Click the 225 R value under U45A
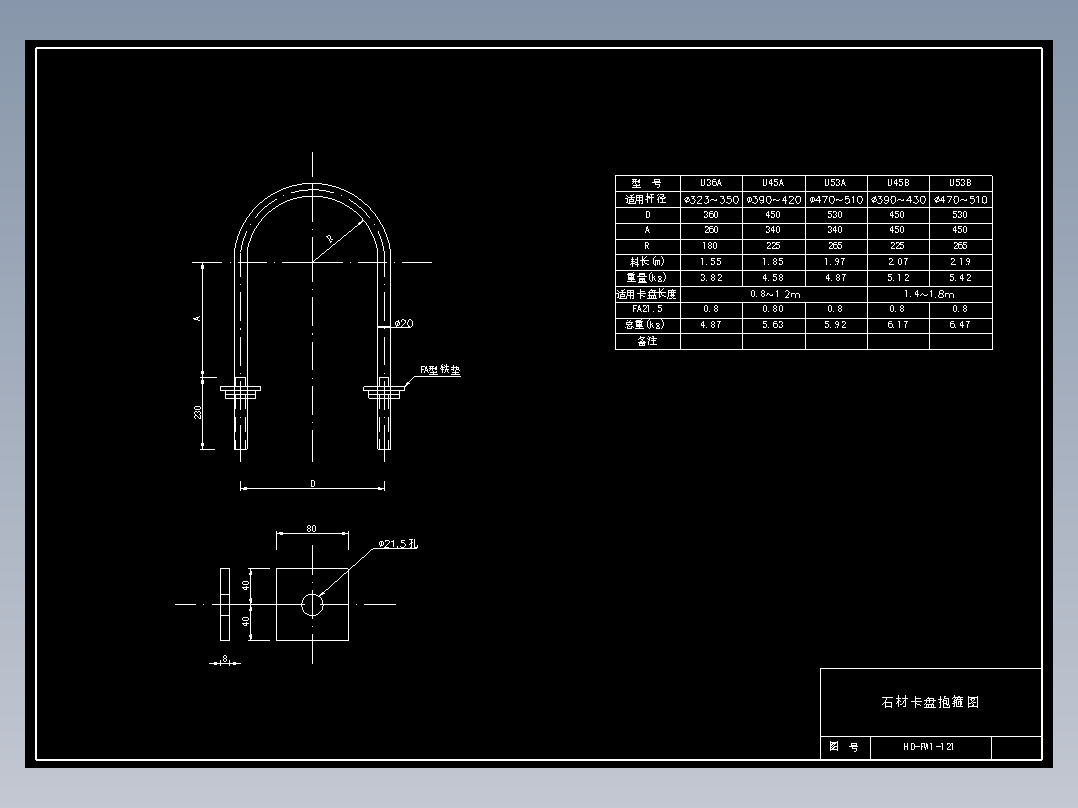The image size is (1078, 808). (773, 245)
